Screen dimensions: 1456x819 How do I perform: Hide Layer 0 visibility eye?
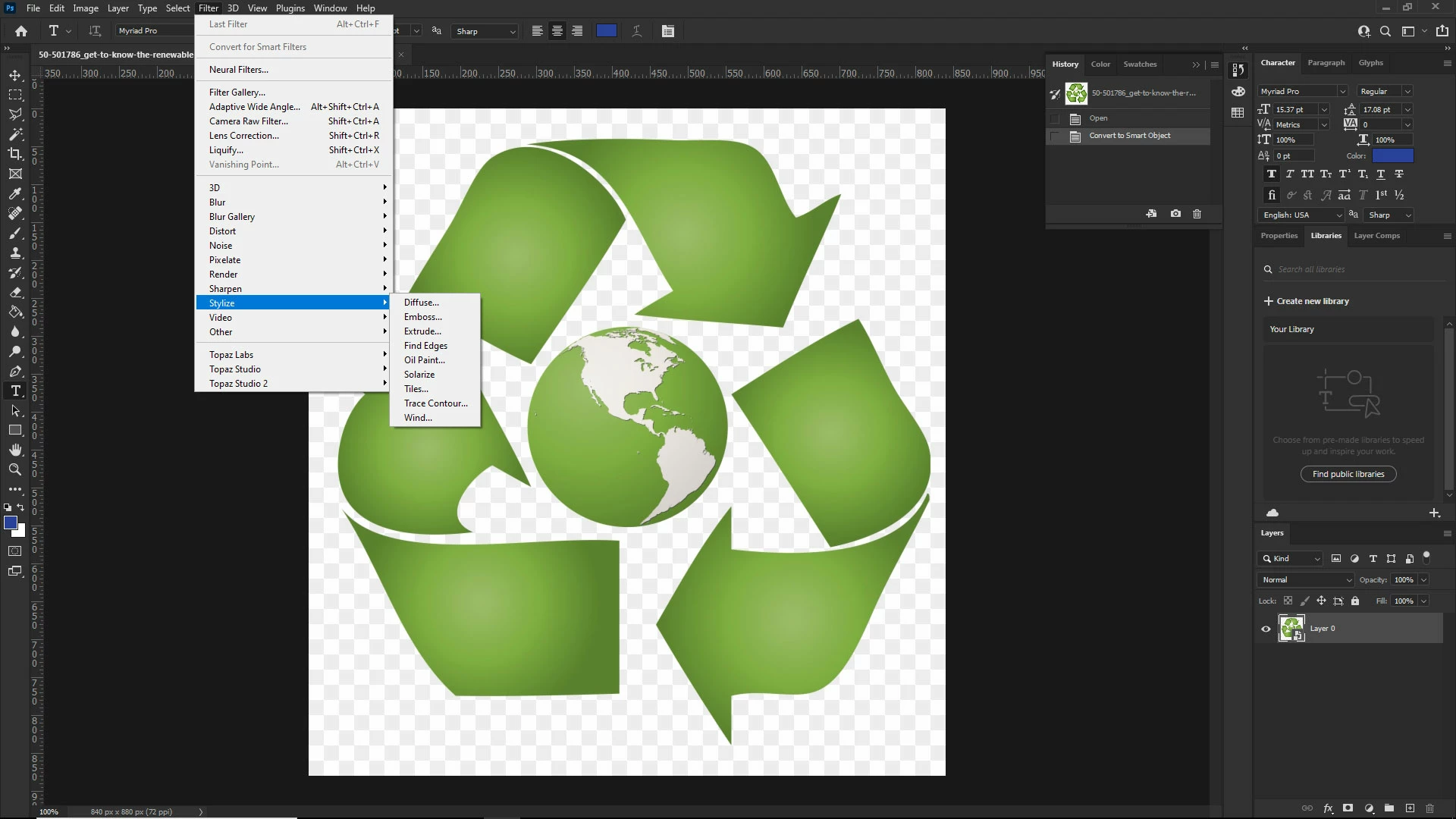1266,629
